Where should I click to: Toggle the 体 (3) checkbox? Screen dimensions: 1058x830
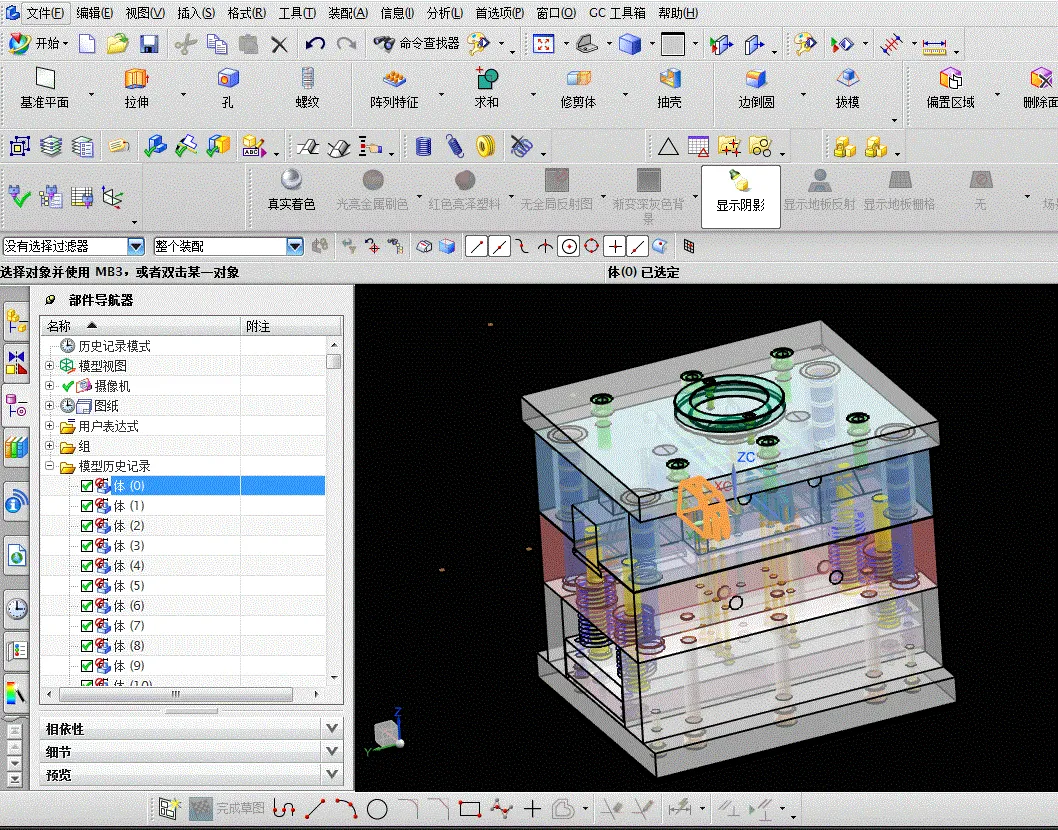point(87,546)
